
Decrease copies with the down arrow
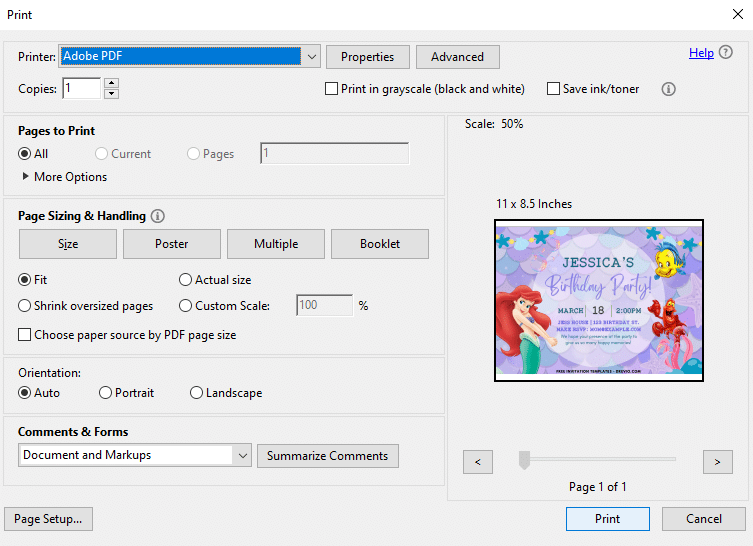click(111, 94)
